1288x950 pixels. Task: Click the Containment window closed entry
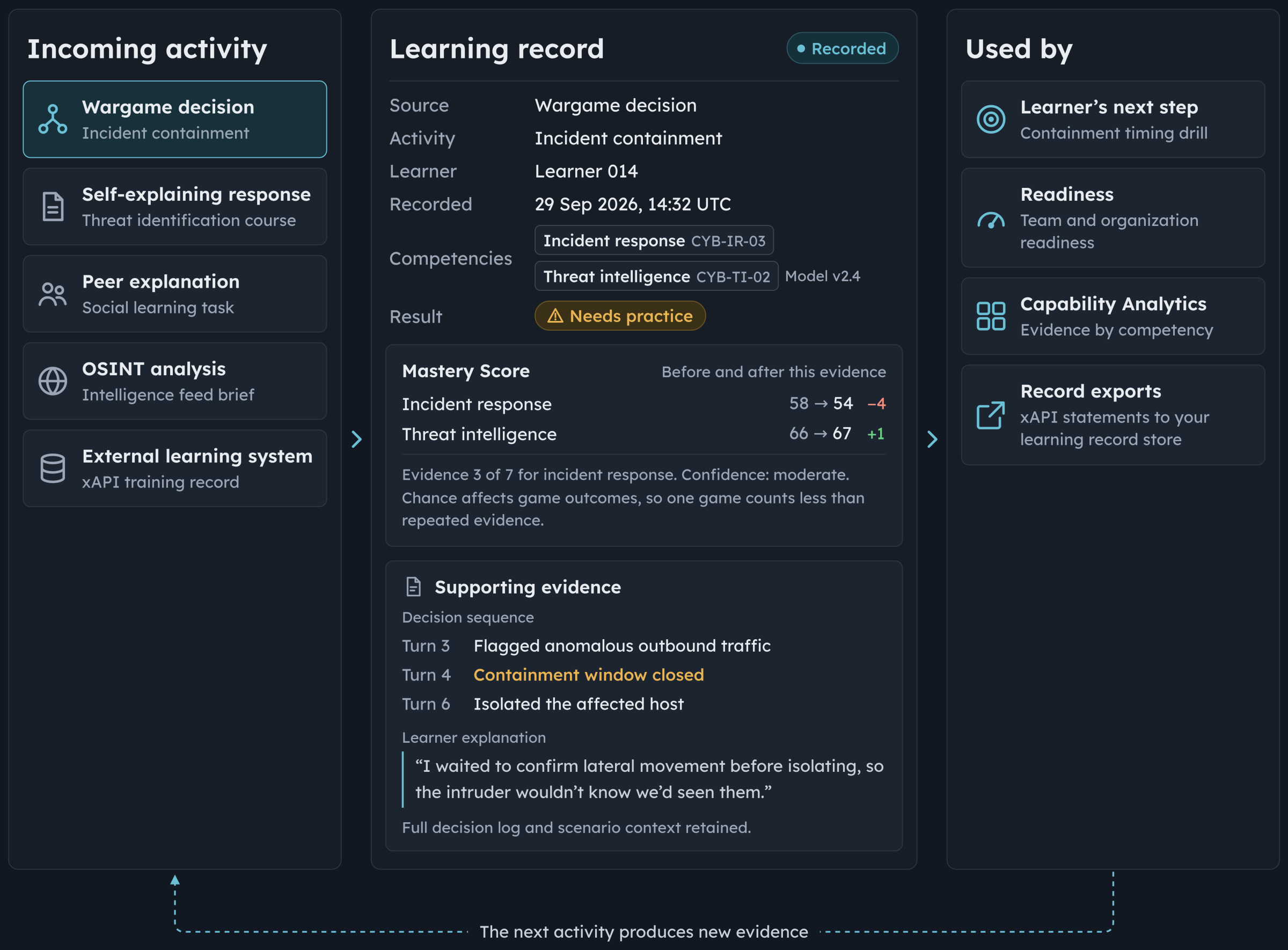pyautogui.click(x=588, y=675)
